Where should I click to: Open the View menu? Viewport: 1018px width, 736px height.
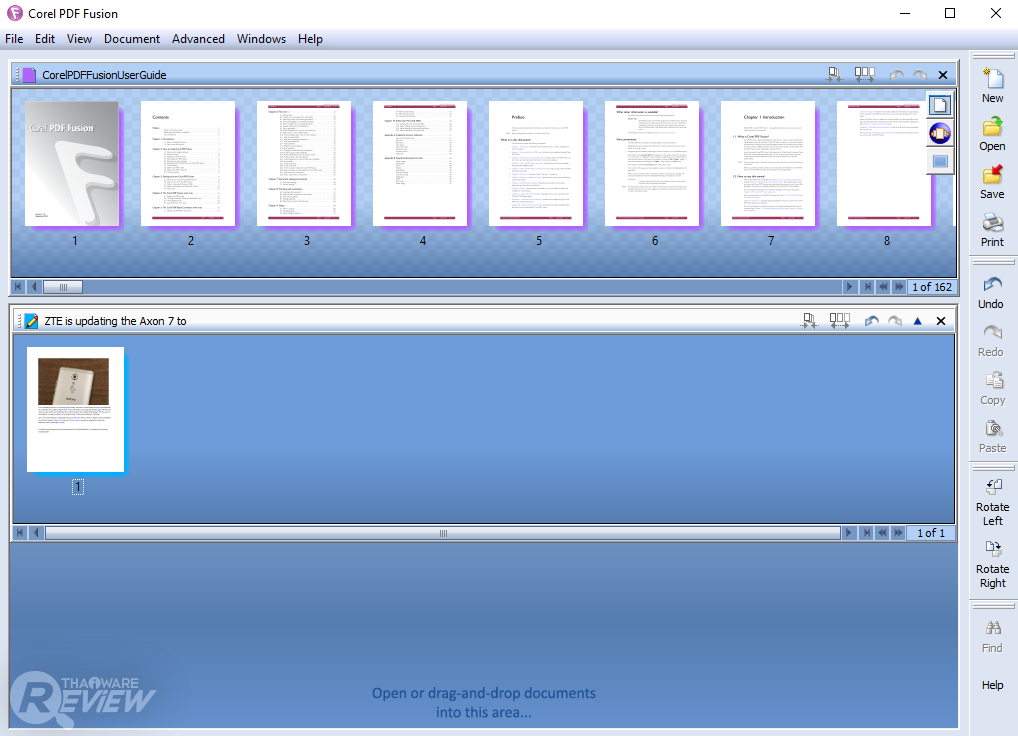[79, 39]
